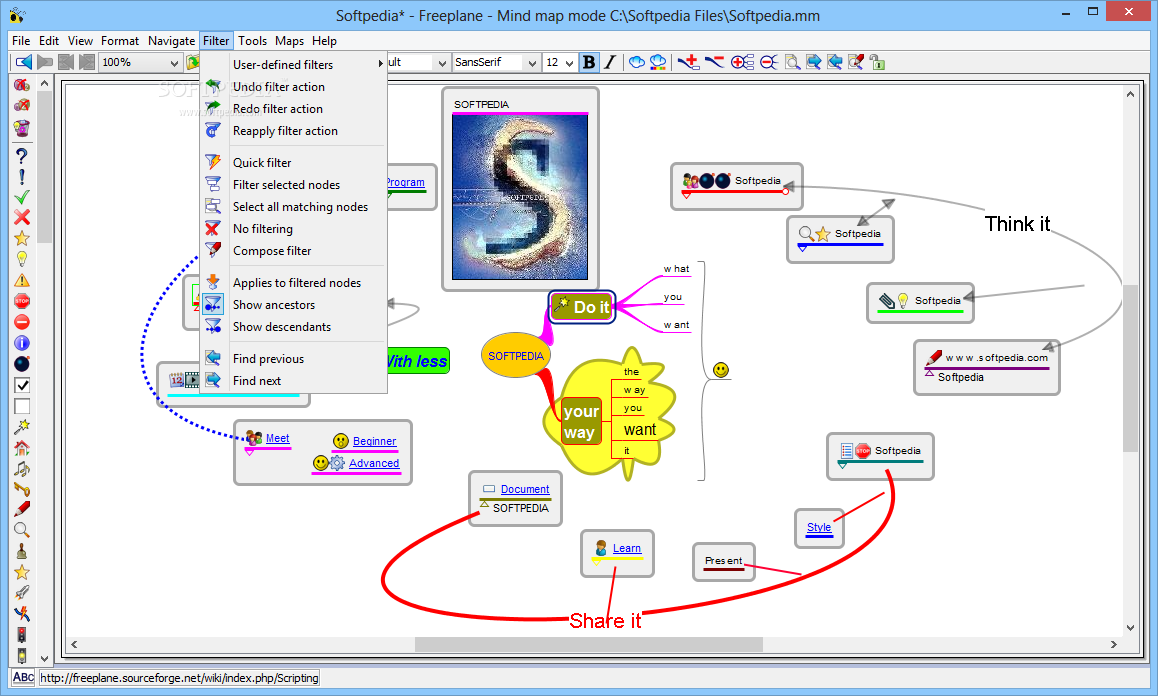Choose Compose filter menu entry
Screen dimensions: 1158x696
click(292, 250)
